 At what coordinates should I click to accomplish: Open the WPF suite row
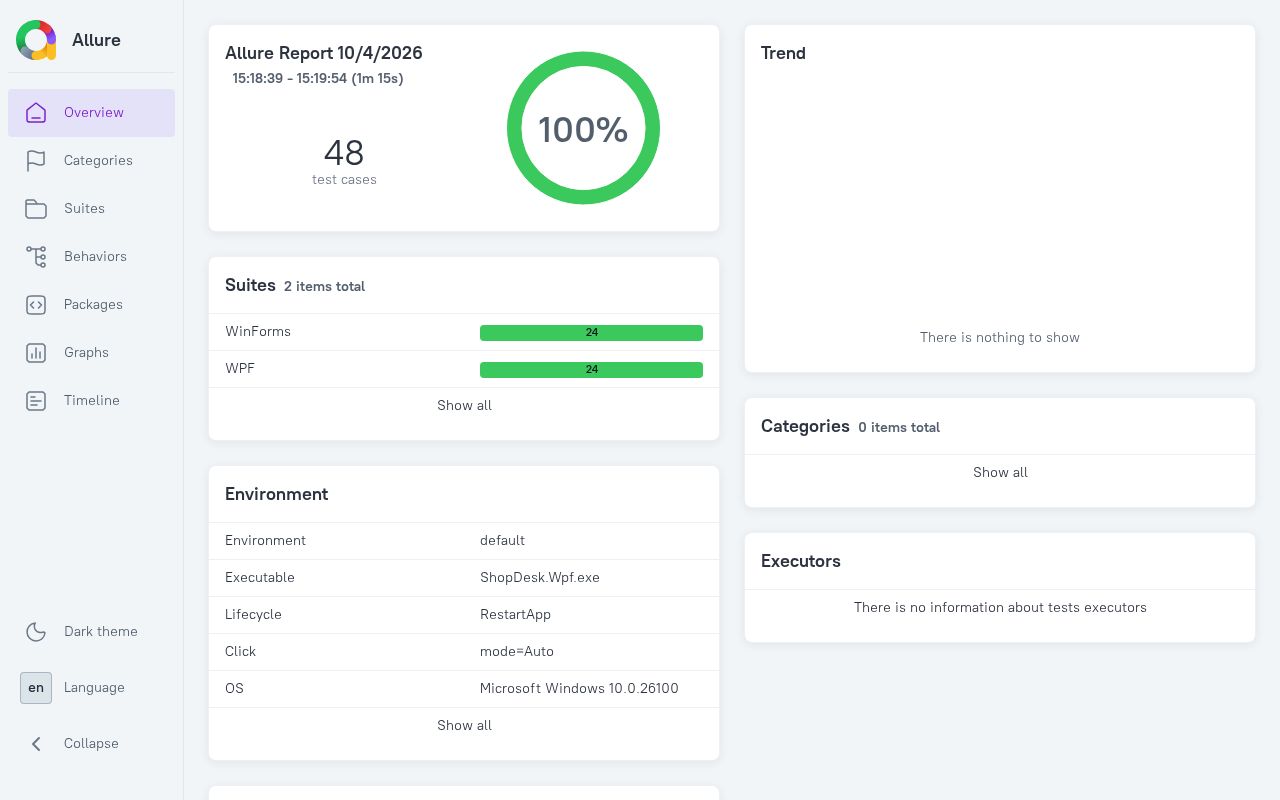tap(464, 369)
